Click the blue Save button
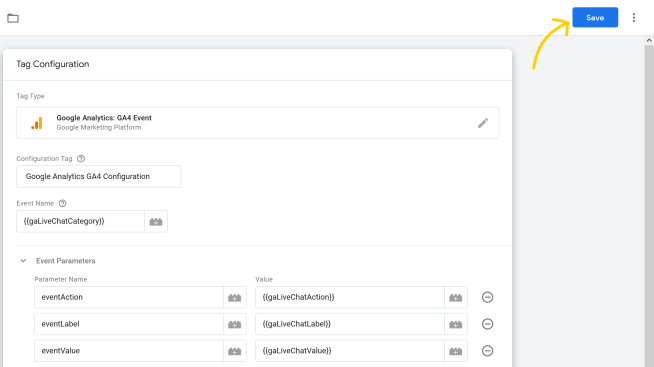Screen dimensions: 654x367 pyautogui.click(x=595, y=18)
